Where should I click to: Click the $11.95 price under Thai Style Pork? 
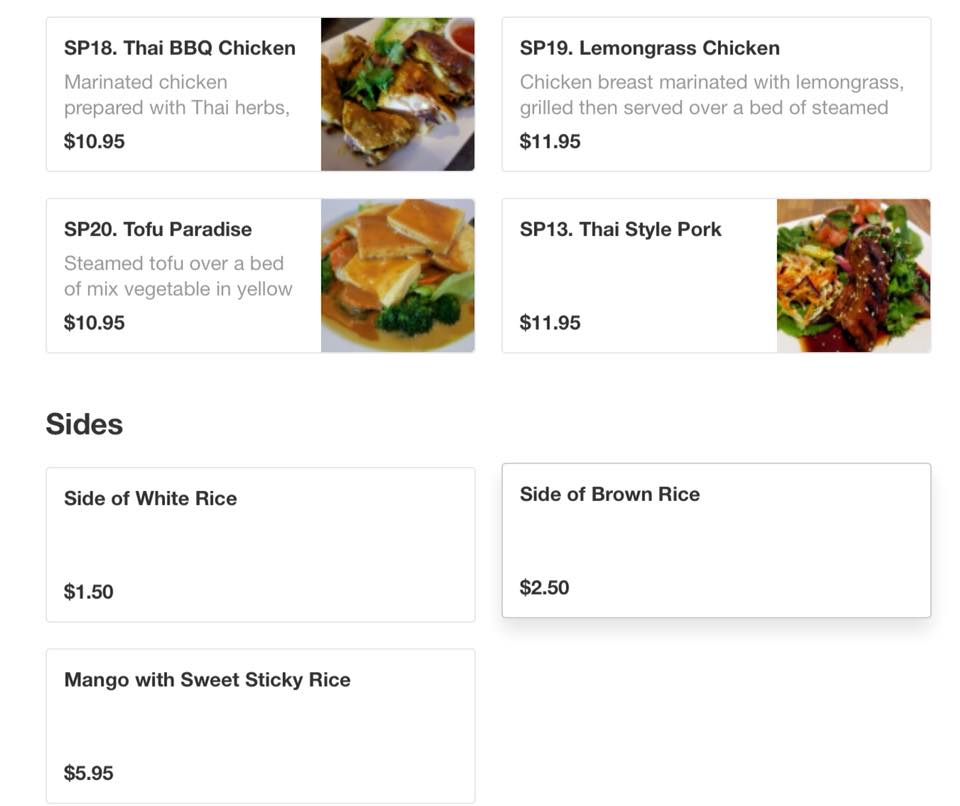click(x=550, y=322)
